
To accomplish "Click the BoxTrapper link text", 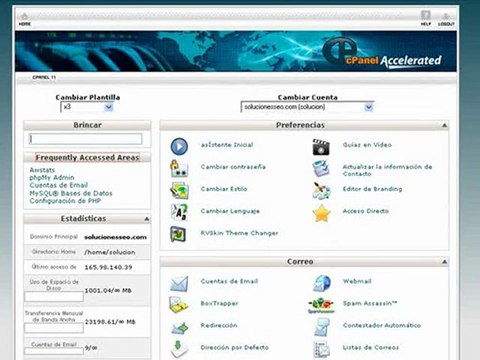I will pos(219,303).
